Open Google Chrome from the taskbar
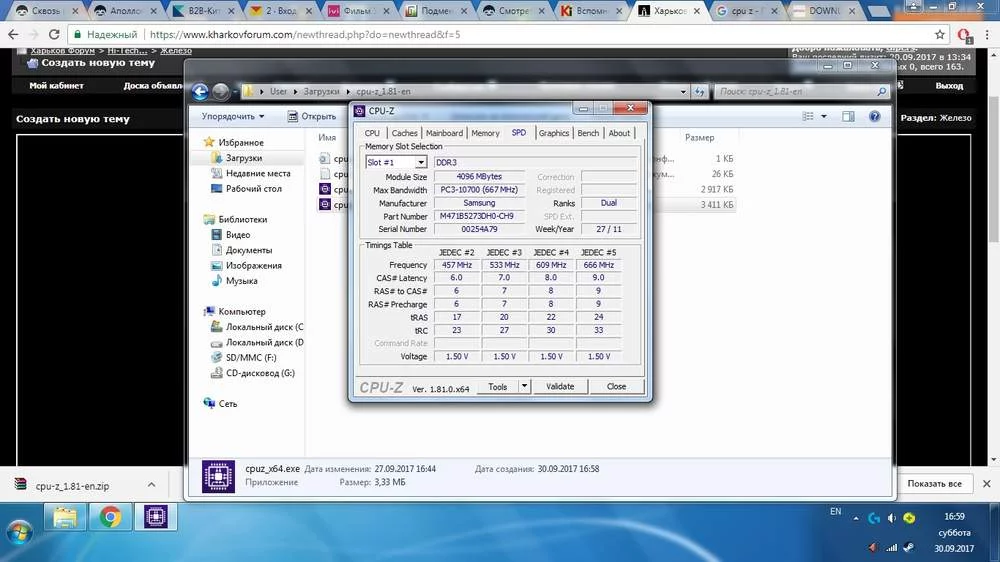This screenshot has width=1000, height=562. [x=110, y=517]
